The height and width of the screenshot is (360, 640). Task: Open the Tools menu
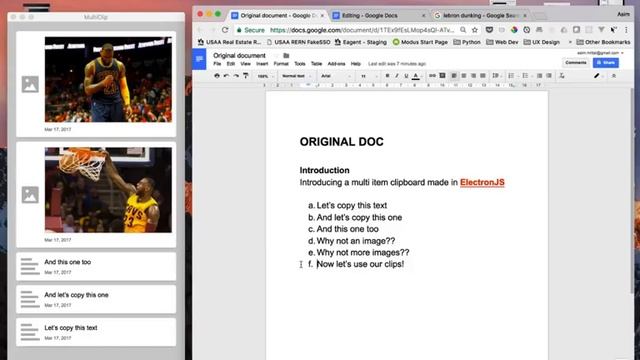[x=300, y=64]
